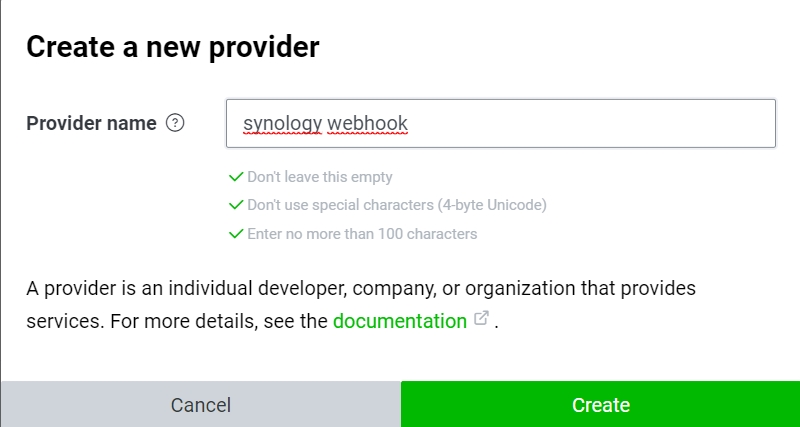Click the "Provider name" label
The image size is (800, 427).
[x=91, y=123]
